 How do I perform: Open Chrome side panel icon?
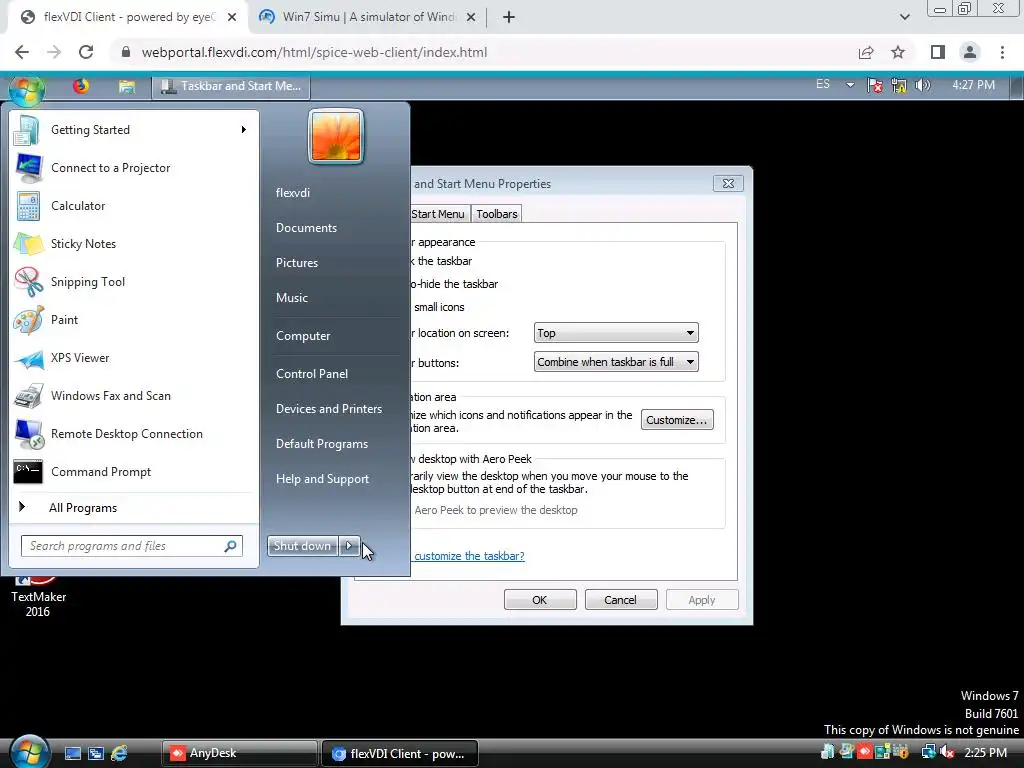938,52
